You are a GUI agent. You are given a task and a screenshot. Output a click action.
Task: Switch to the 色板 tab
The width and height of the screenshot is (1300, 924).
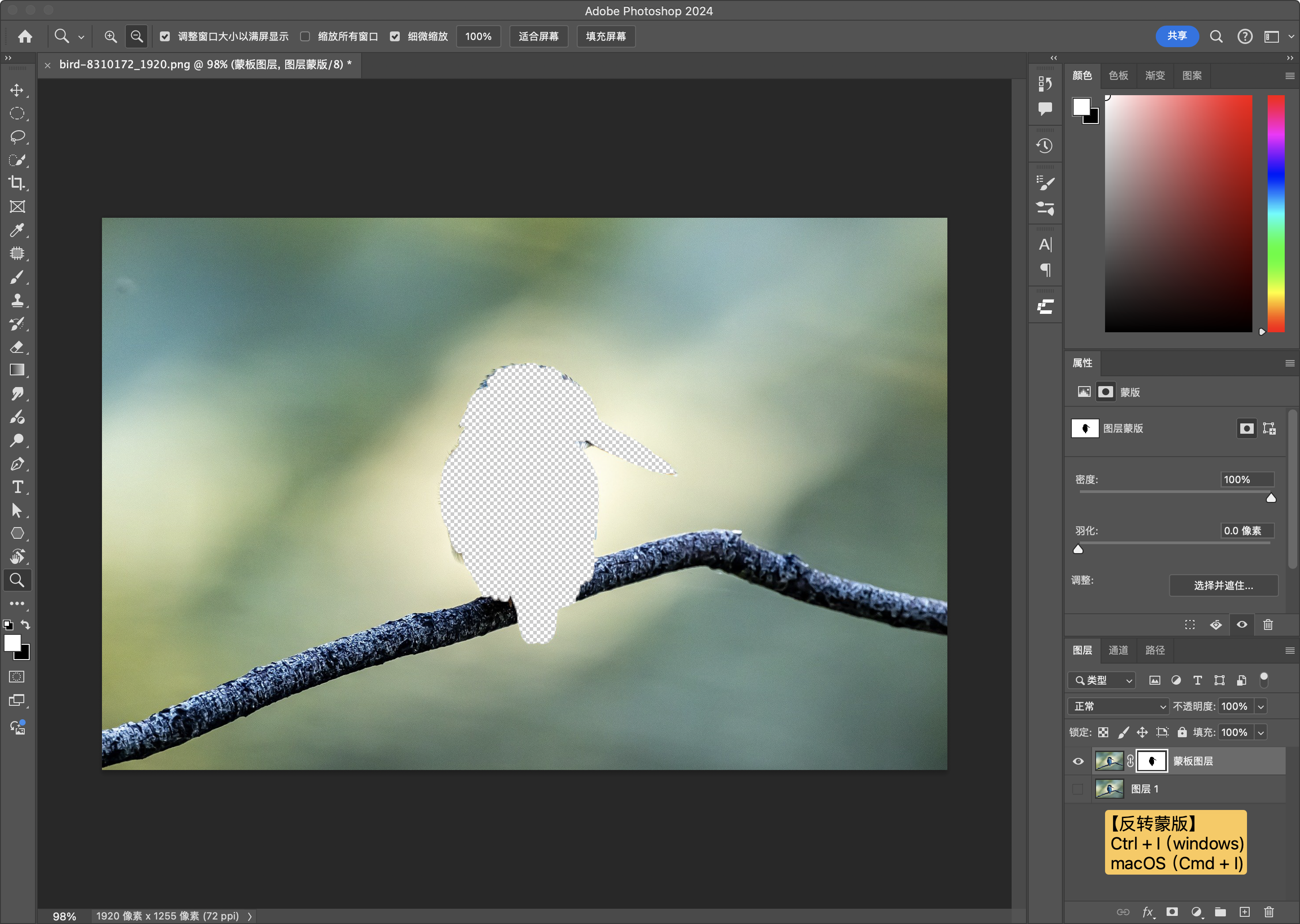coord(1119,76)
